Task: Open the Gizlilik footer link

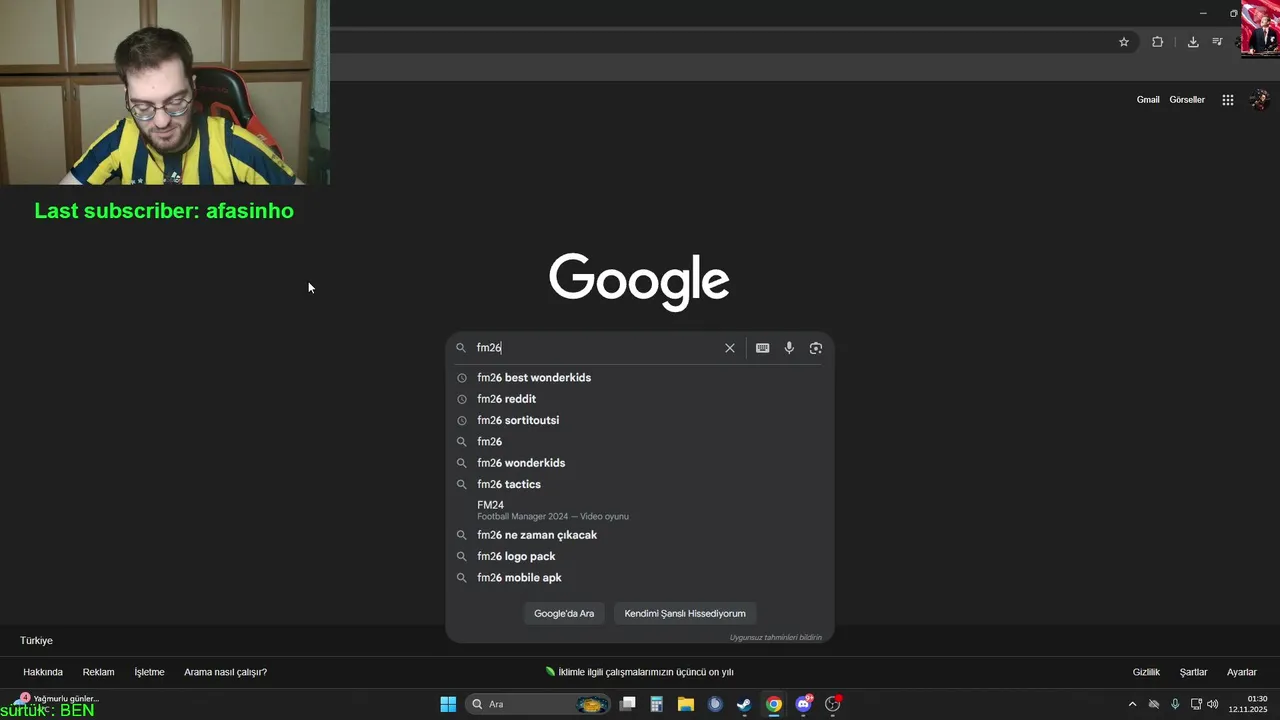Action: coord(1146,672)
